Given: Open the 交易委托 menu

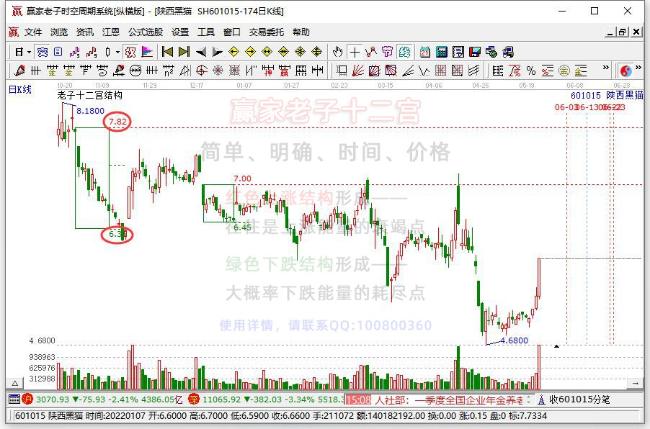Looking at the screenshot, I should 266,32.
